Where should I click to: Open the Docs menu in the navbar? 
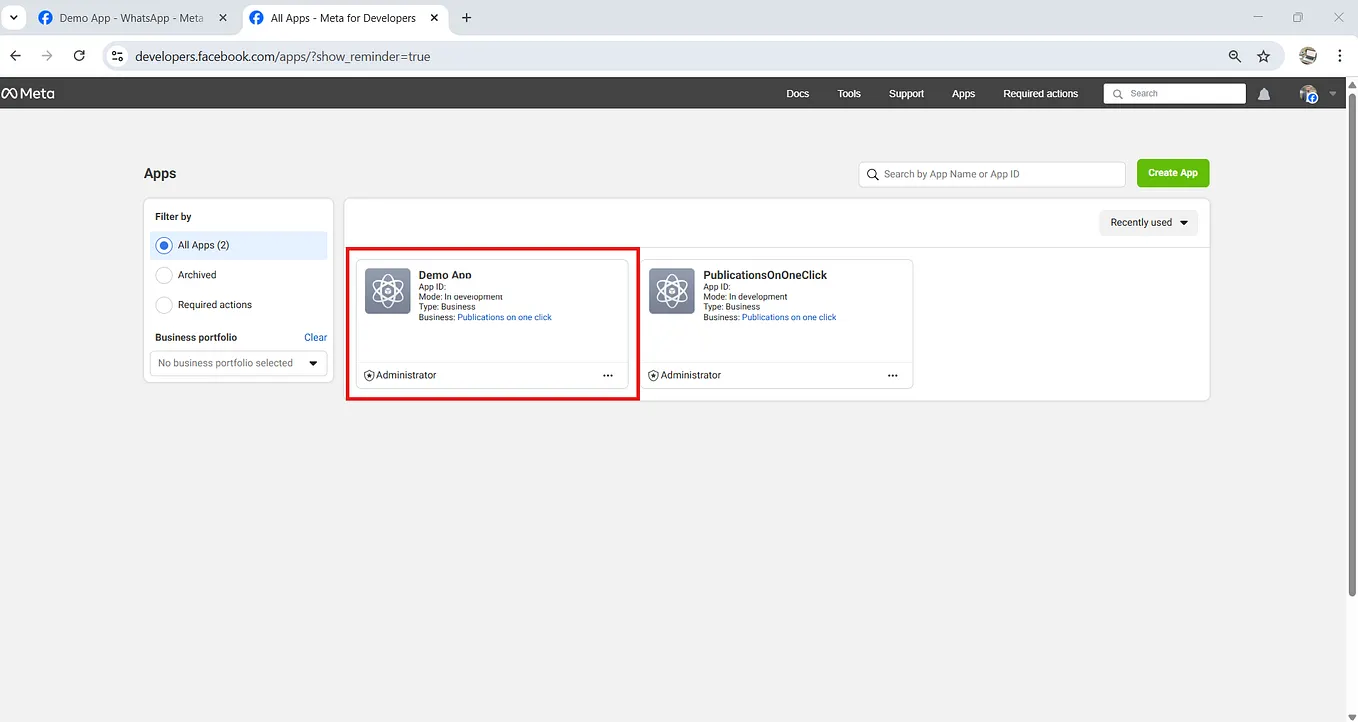(797, 93)
